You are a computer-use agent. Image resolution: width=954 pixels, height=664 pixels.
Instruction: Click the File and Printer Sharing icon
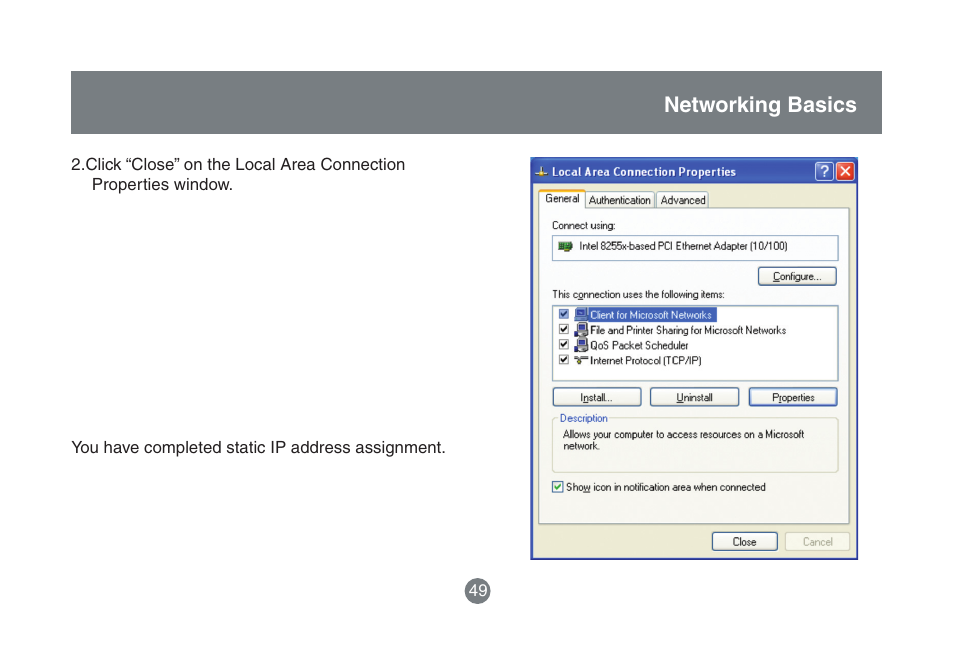pos(581,329)
